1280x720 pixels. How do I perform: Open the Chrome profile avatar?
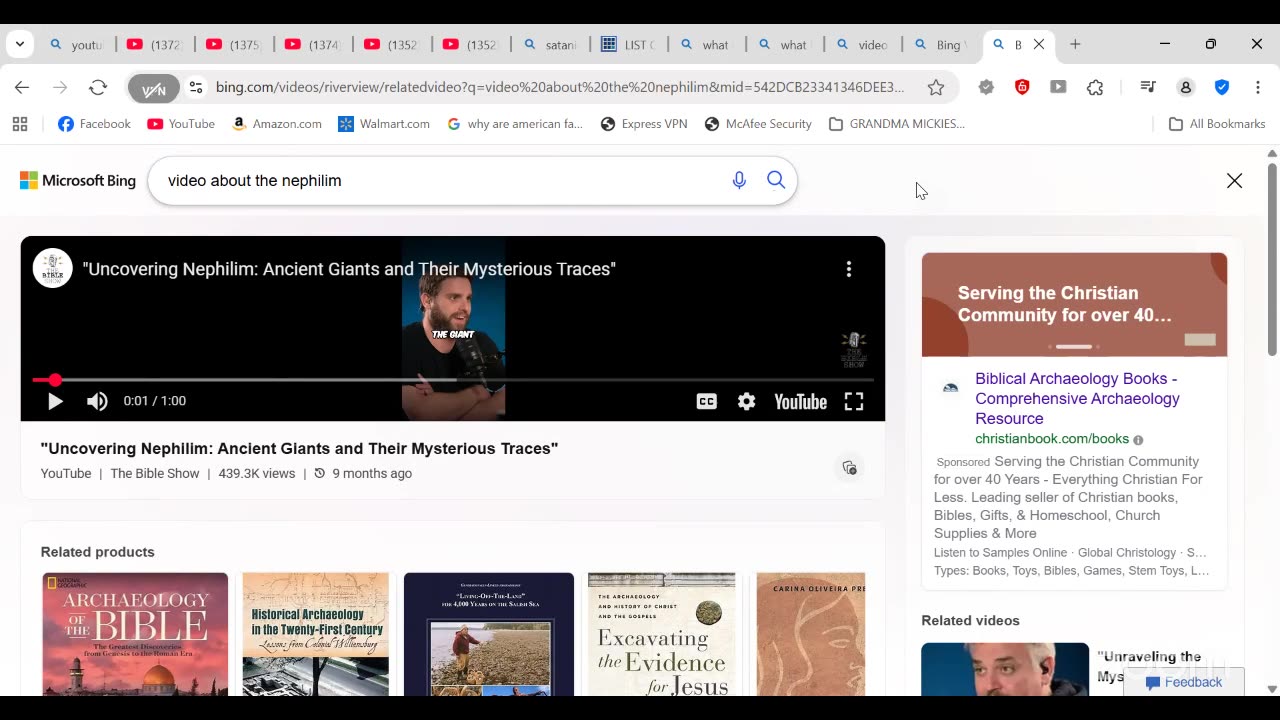coord(1186,87)
